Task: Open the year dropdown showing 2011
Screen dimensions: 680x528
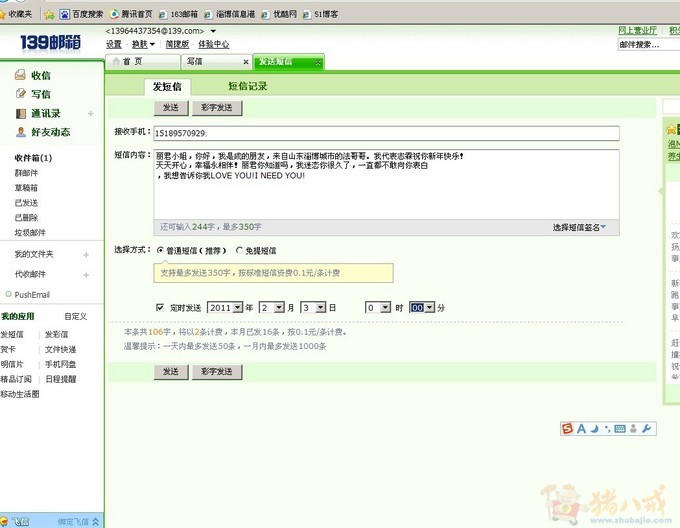Action: pos(238,308)
